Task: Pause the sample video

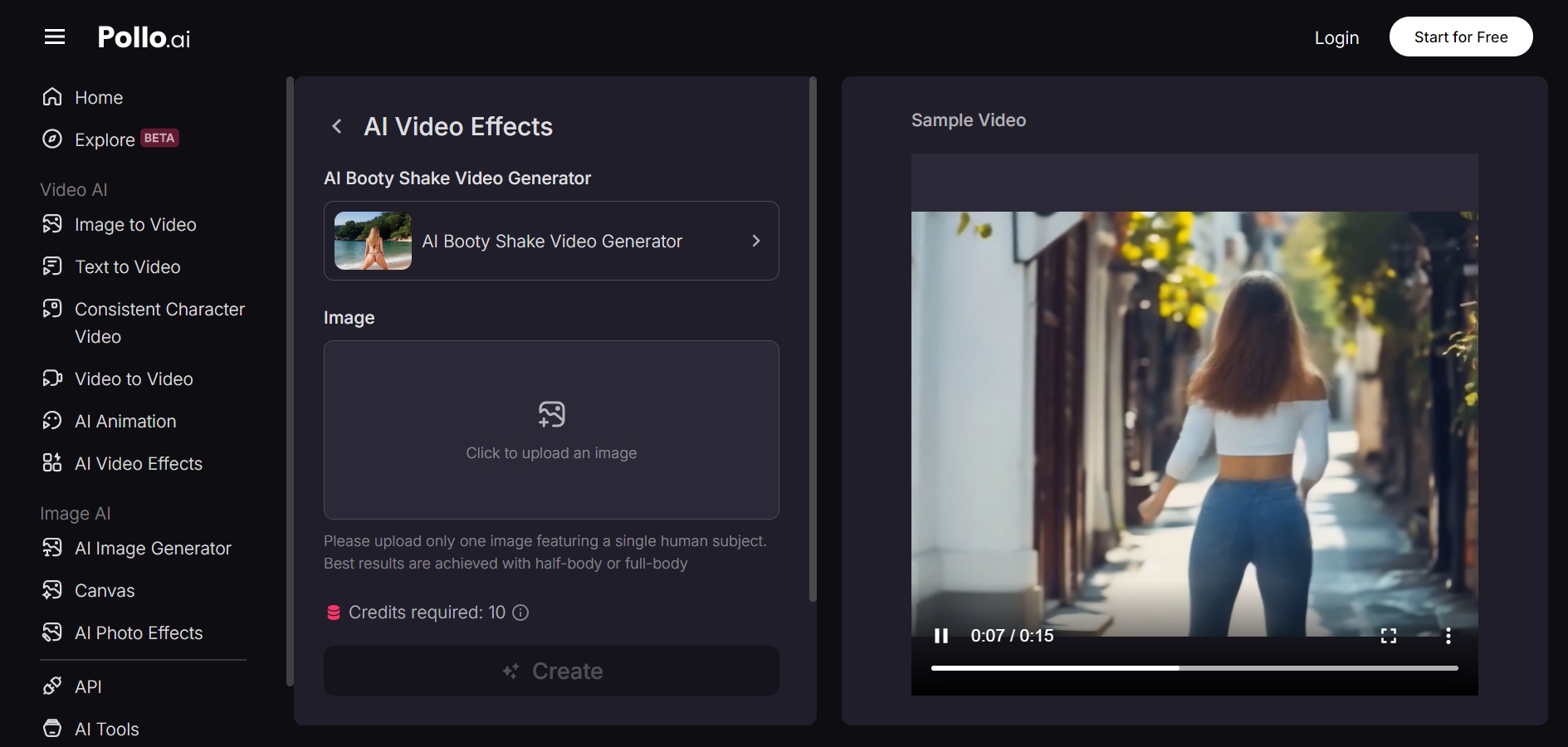Action: pyautogui.click(x=941, y=636)
